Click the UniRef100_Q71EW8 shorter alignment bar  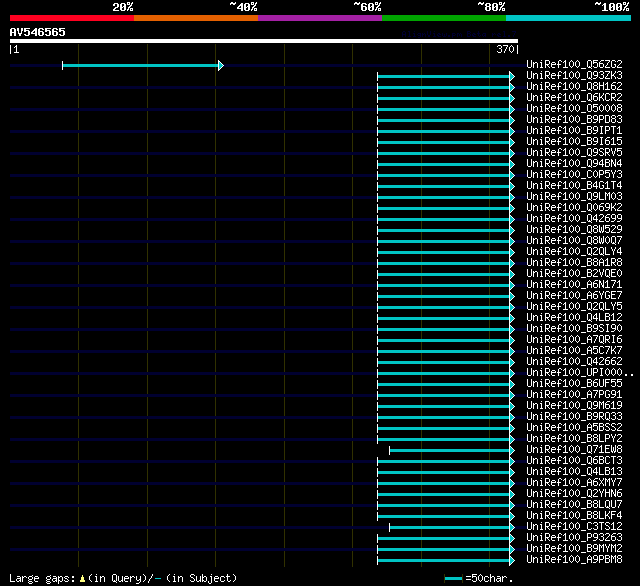(x=452, y=451)
